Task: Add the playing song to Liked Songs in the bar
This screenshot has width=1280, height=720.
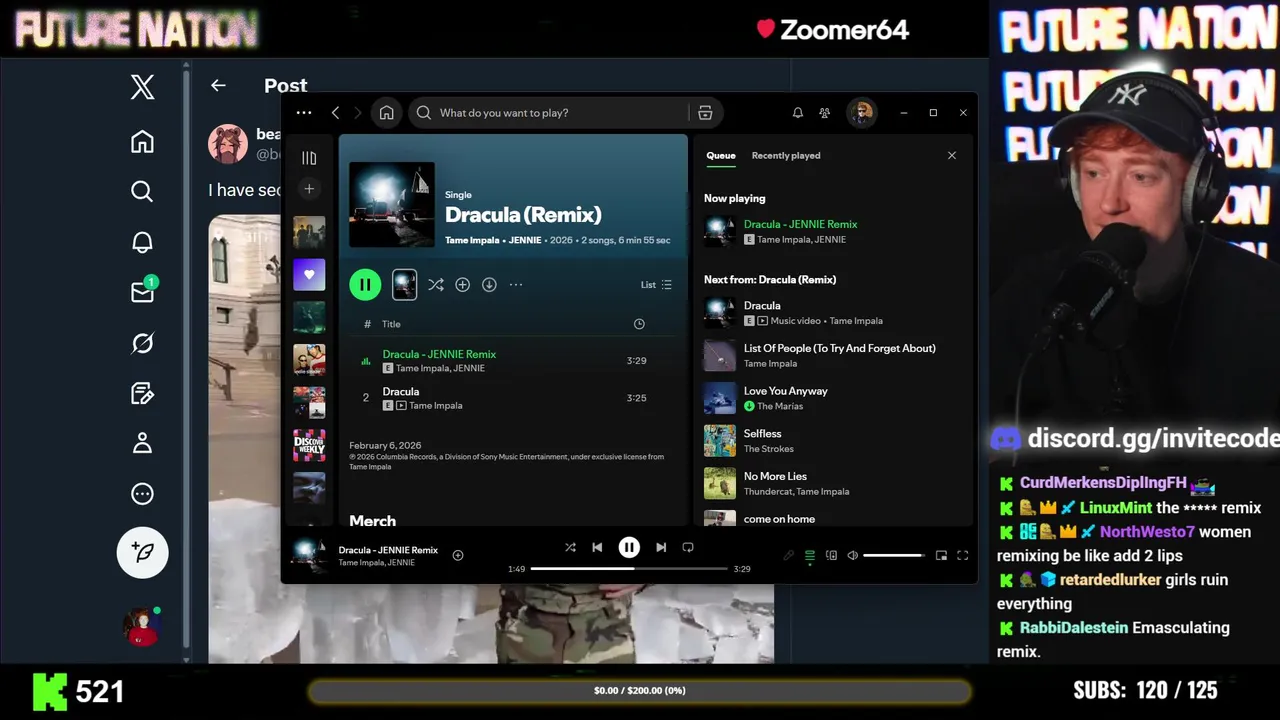Action: pyautogui.click(x=458, y=555)
